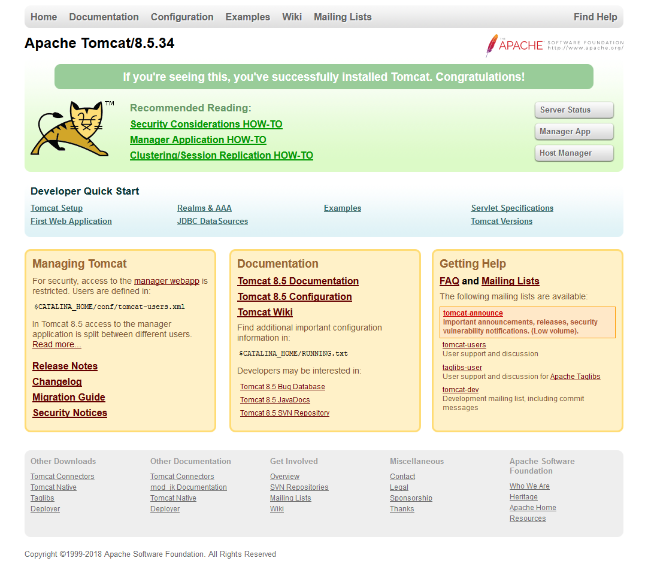648x567 pixels.
Task: Follow the Tomcat Setup quick start link
Action: (x=57, y=208)
